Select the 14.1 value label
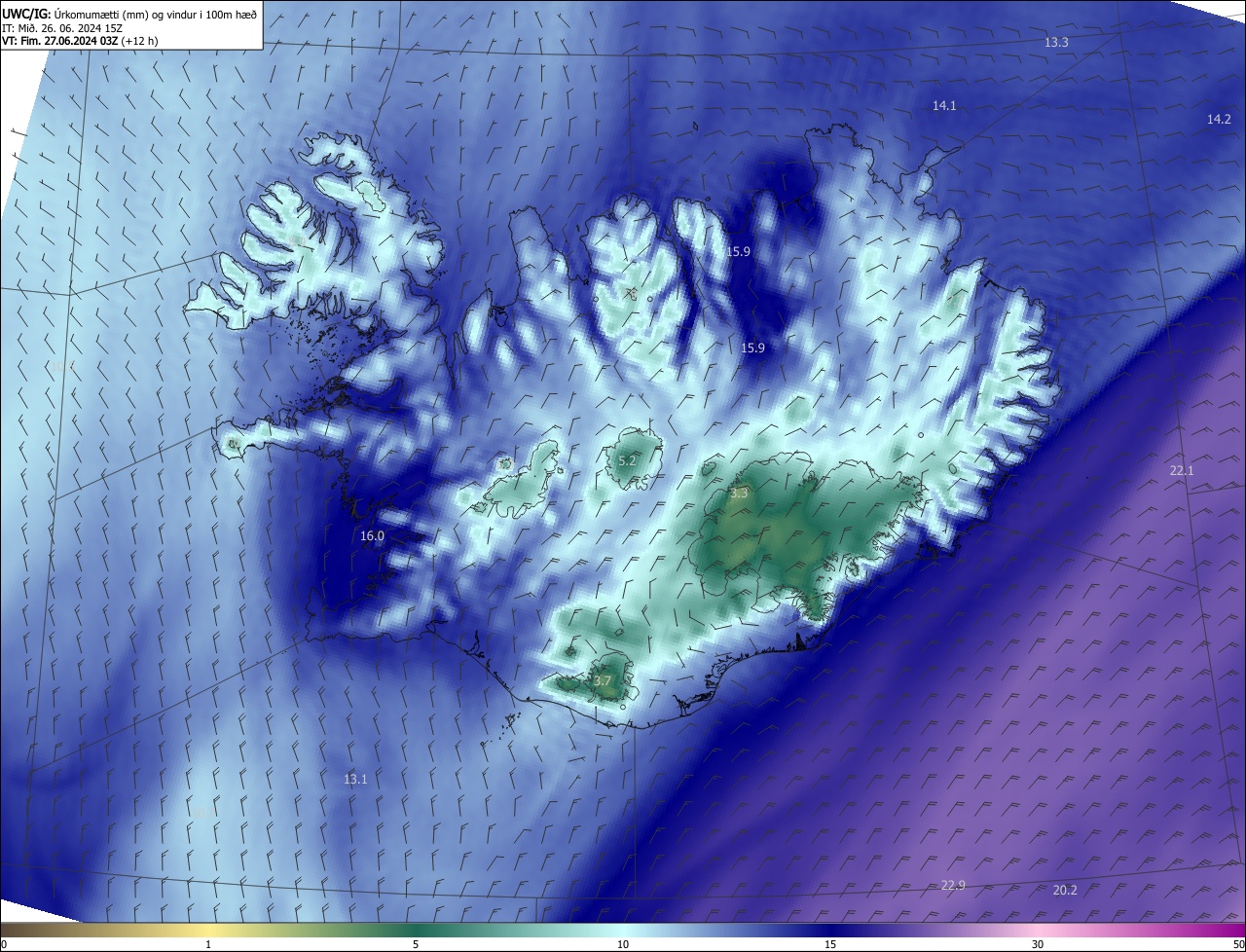 click(944, 106)
